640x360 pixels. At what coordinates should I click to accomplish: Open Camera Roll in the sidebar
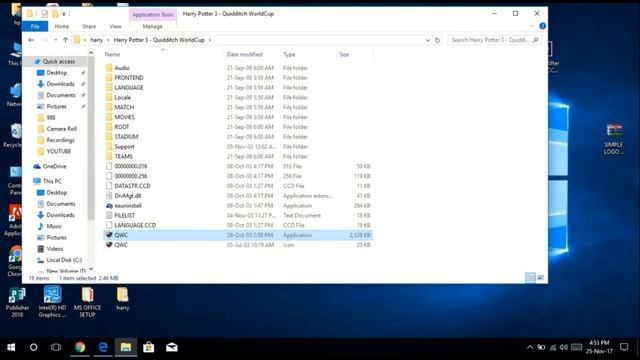tap(61, 129)
